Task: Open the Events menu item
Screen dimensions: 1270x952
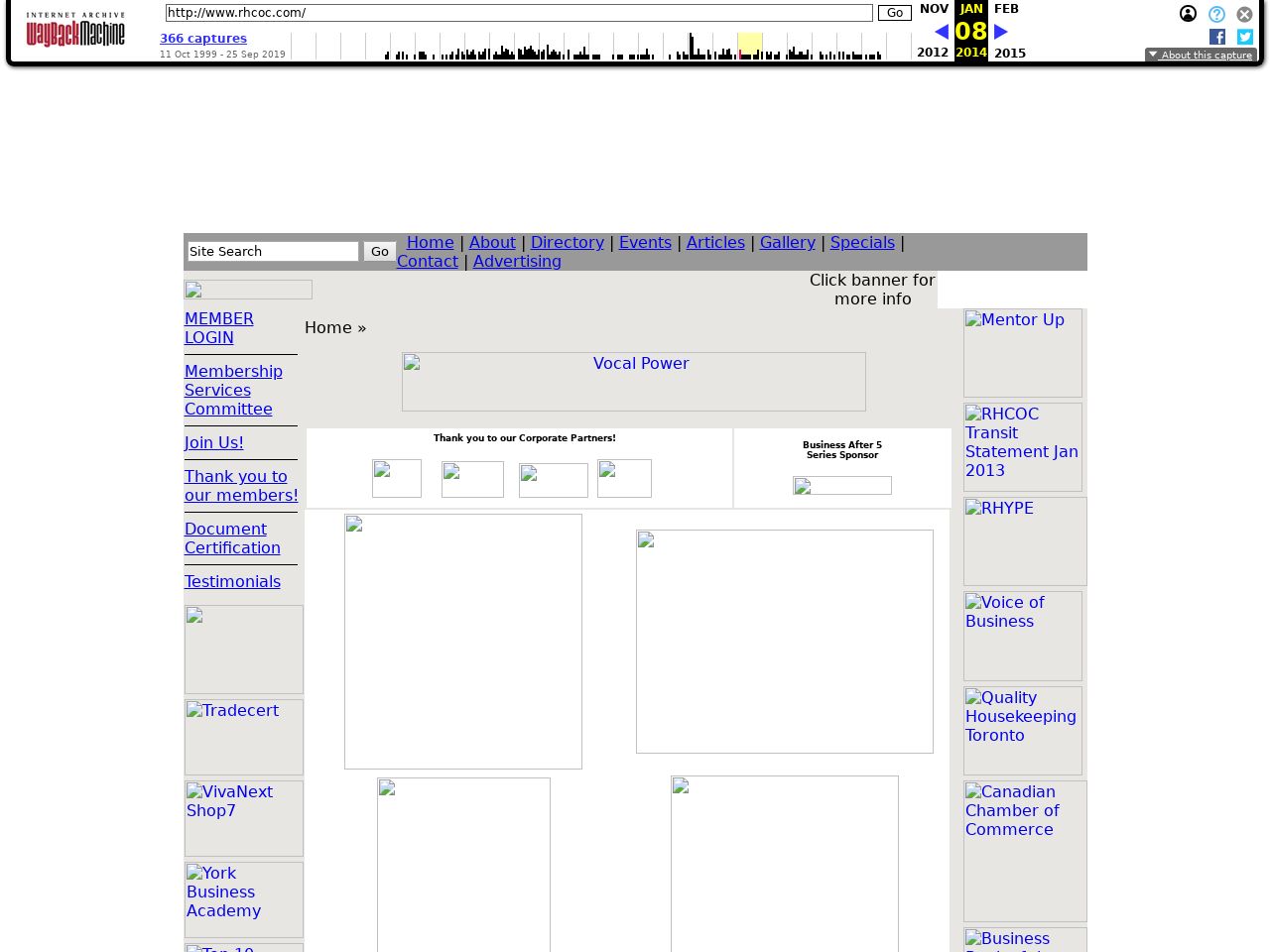Action: (645, 242)
